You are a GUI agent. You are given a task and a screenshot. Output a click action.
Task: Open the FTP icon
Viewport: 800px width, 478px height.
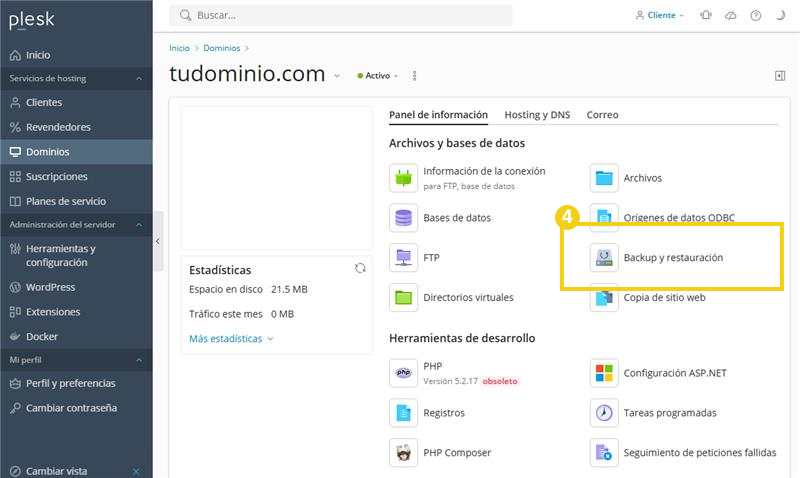[x=403, y=258]
